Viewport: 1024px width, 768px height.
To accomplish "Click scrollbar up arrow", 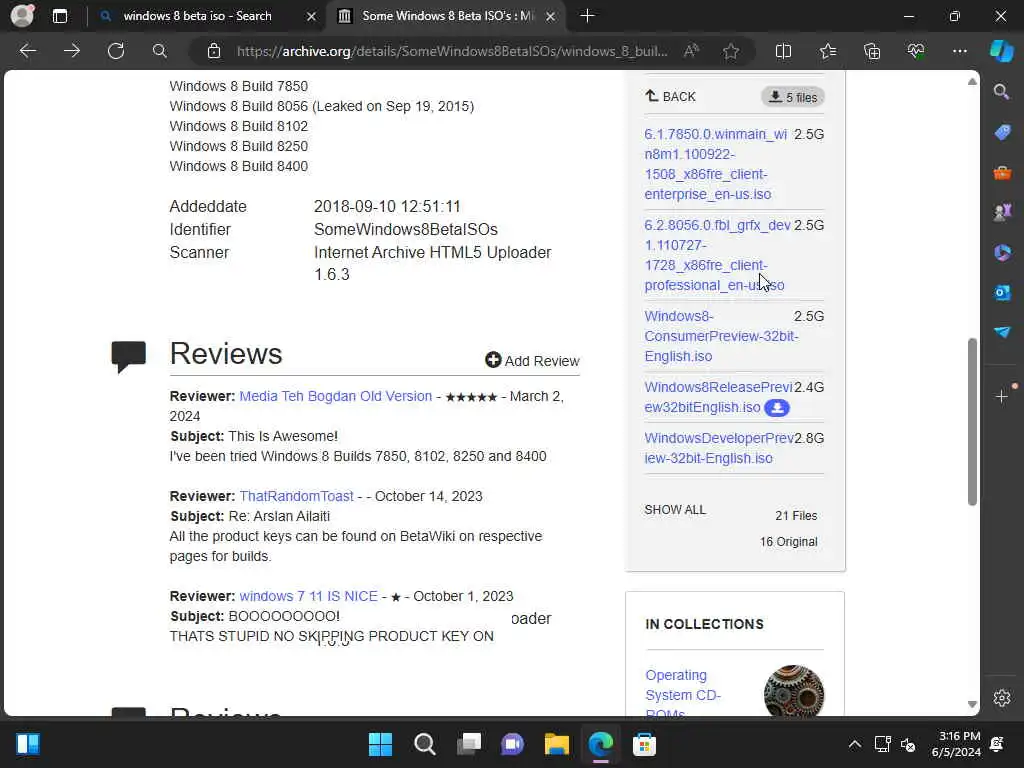I will (x=972, y=82).
